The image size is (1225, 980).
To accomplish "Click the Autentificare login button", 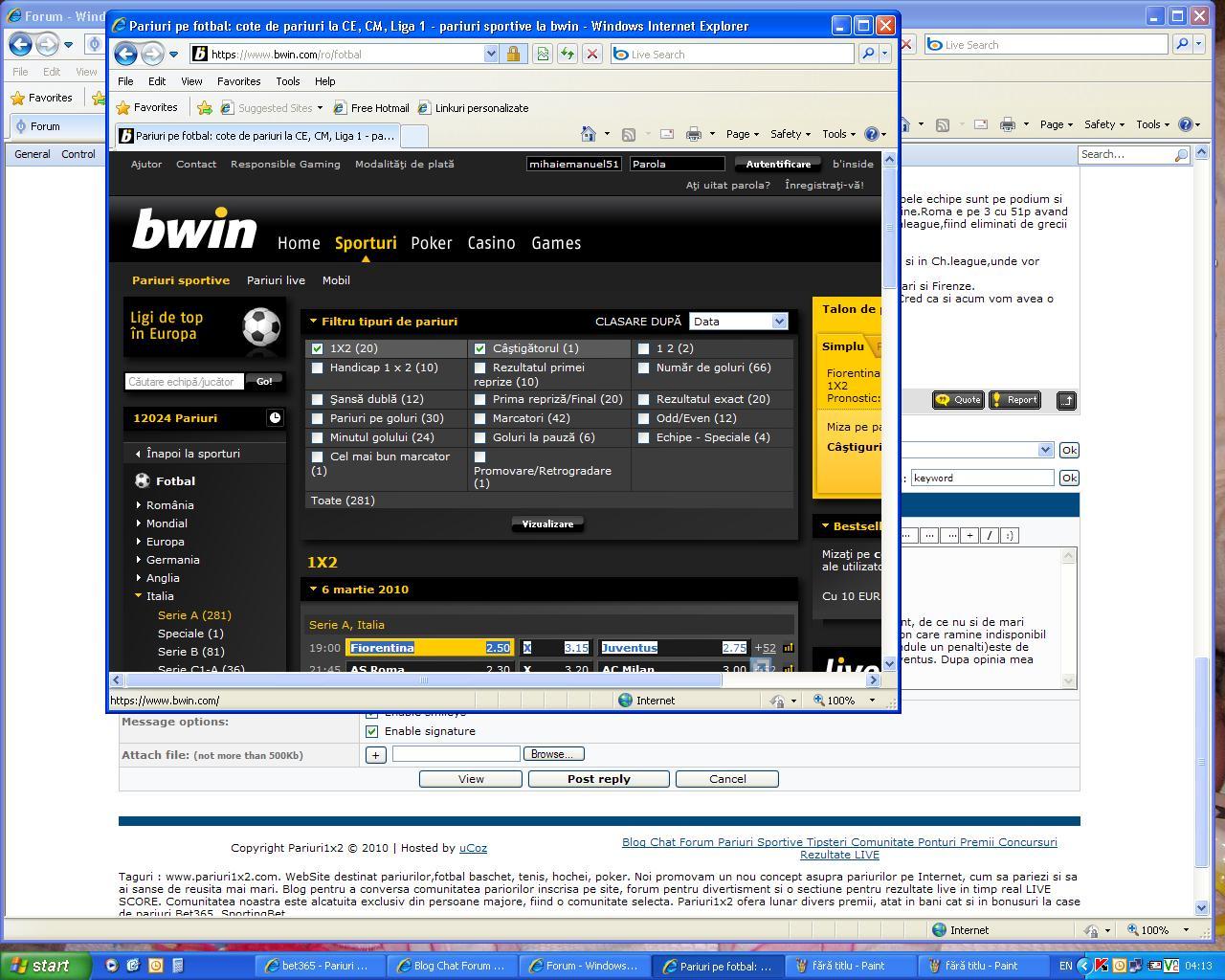I will (x=778, y=164).
